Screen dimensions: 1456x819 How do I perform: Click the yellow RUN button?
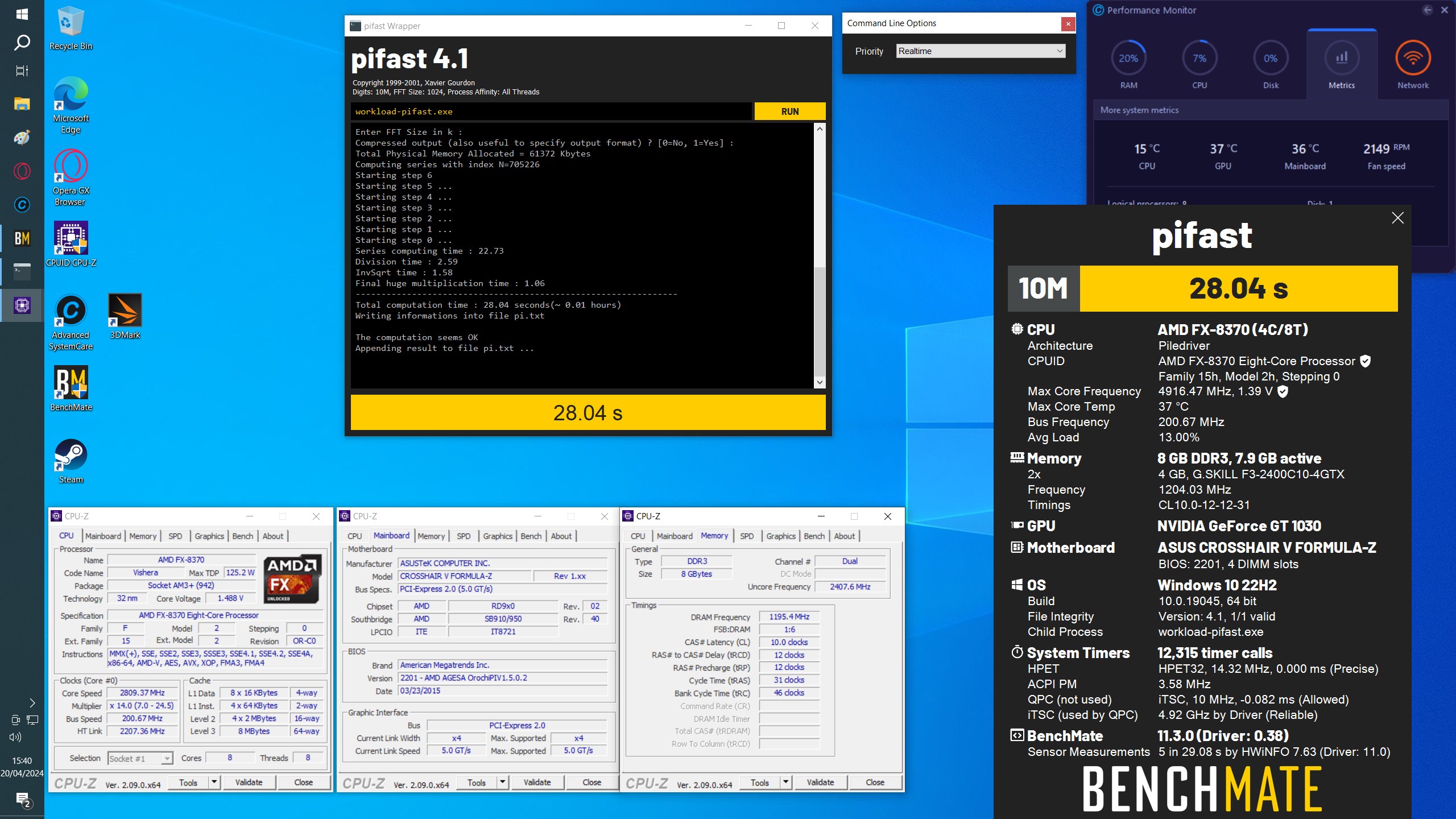coord(790,111)
